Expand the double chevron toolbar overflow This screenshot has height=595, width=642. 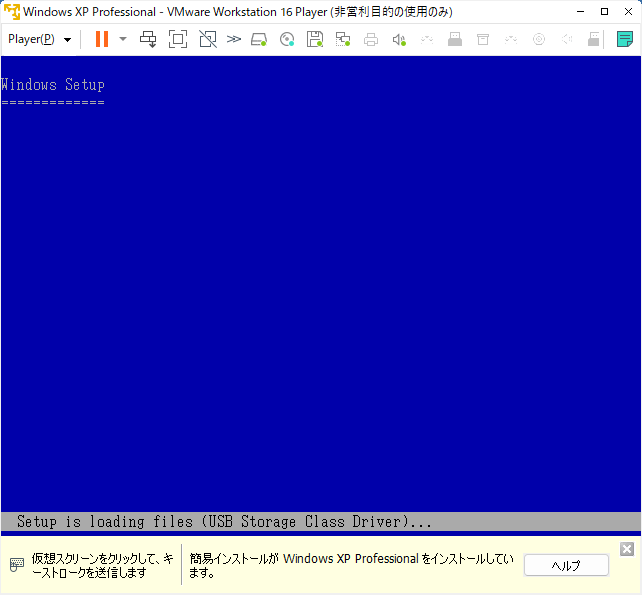[x=234, y=39]
